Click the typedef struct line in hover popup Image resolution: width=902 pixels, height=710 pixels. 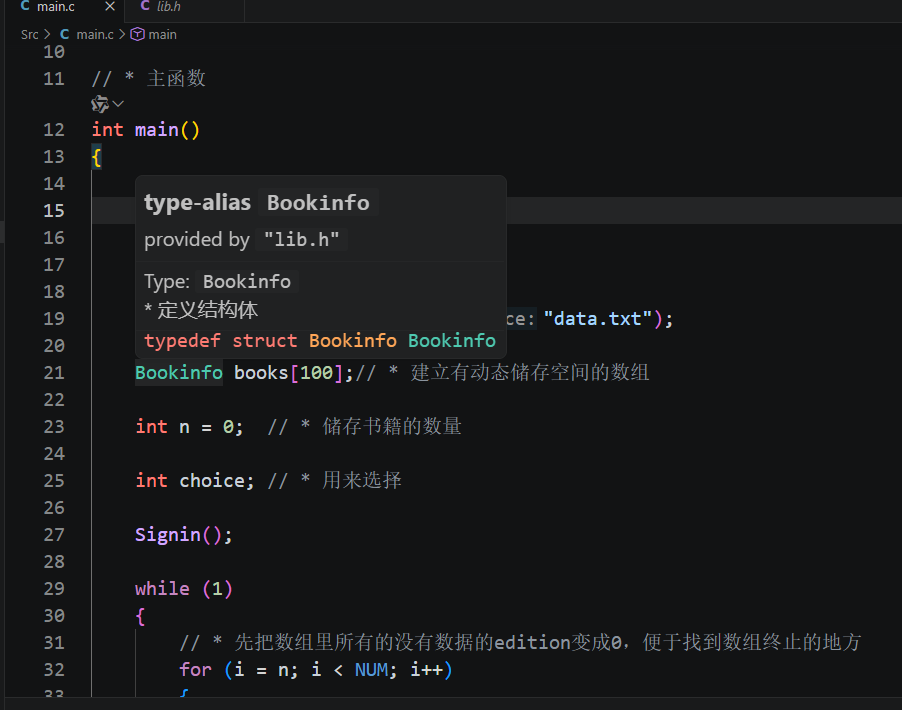pyautogui.click(x=320, y=341)
